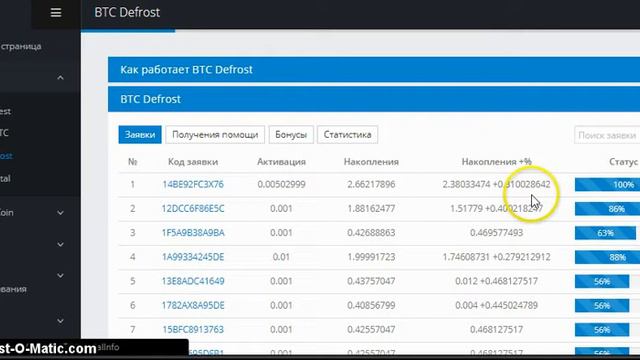Screen dimensions: 640x360
Task: Select the accumulation value 1.99991723
Action: click(x=371, y=257)
